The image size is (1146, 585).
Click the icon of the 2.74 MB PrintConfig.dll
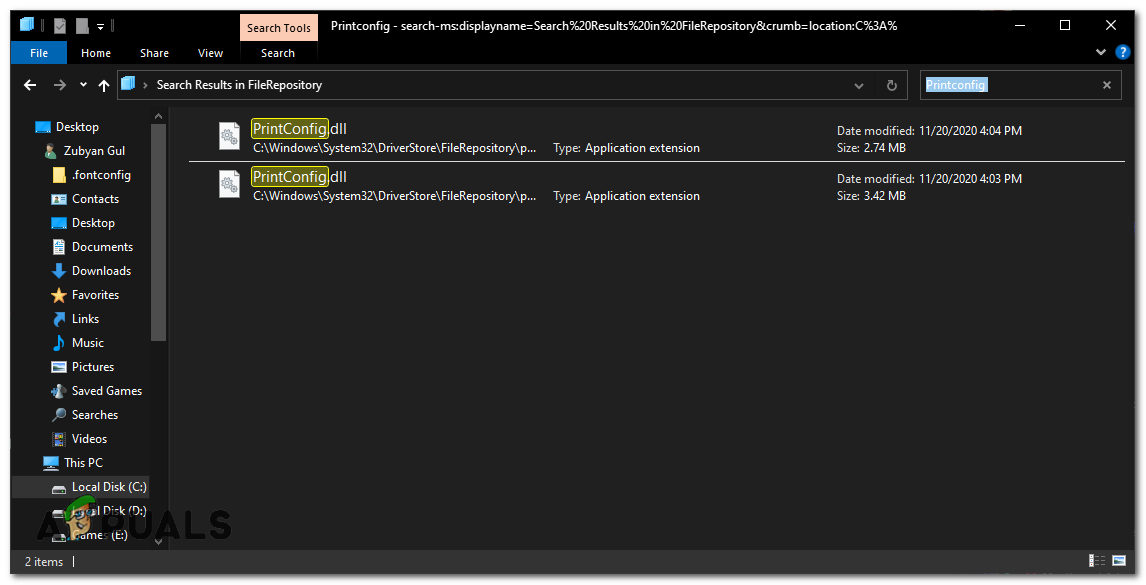(229, 137)
